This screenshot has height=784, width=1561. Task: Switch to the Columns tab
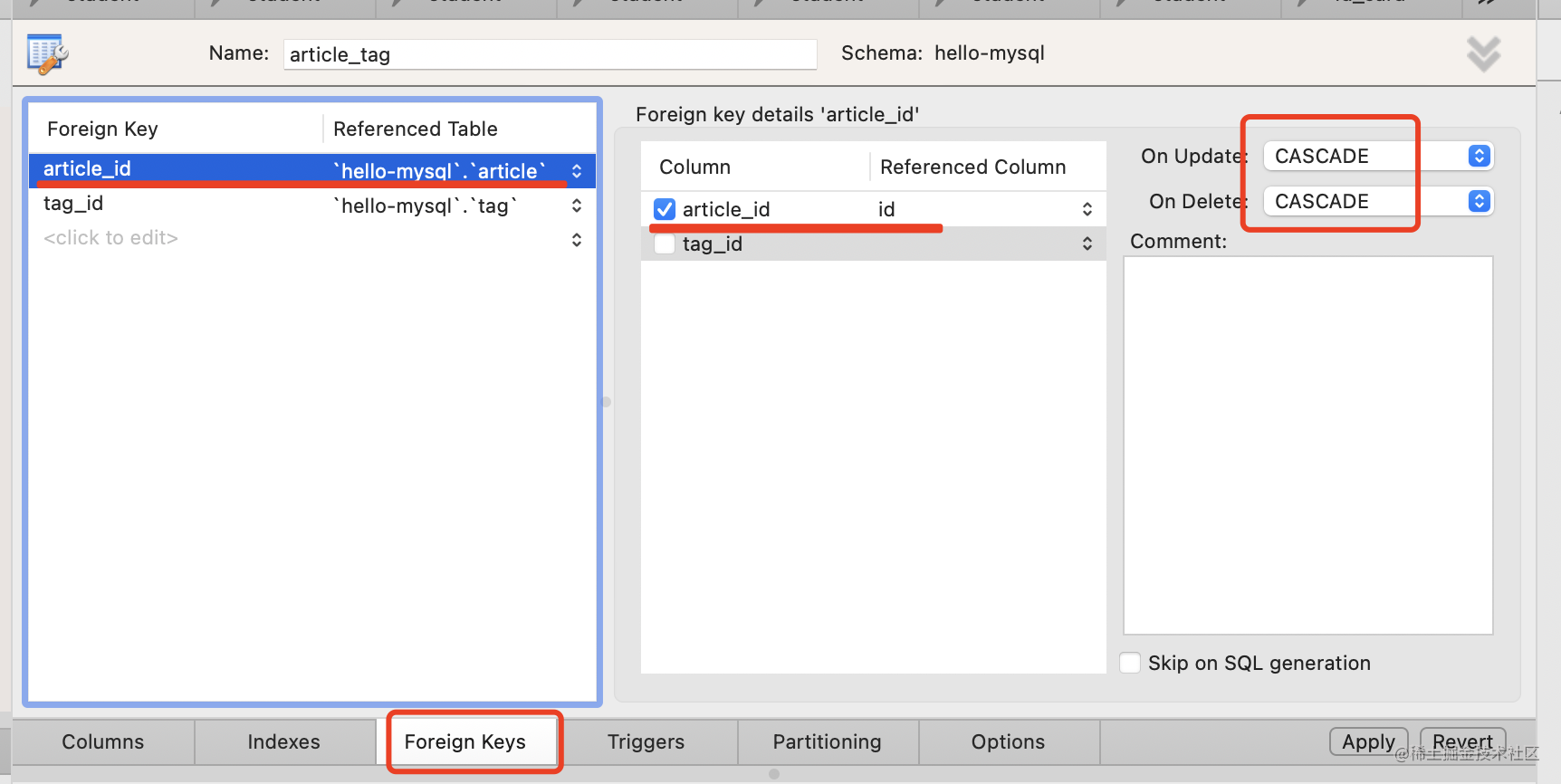tap(103, 741)
